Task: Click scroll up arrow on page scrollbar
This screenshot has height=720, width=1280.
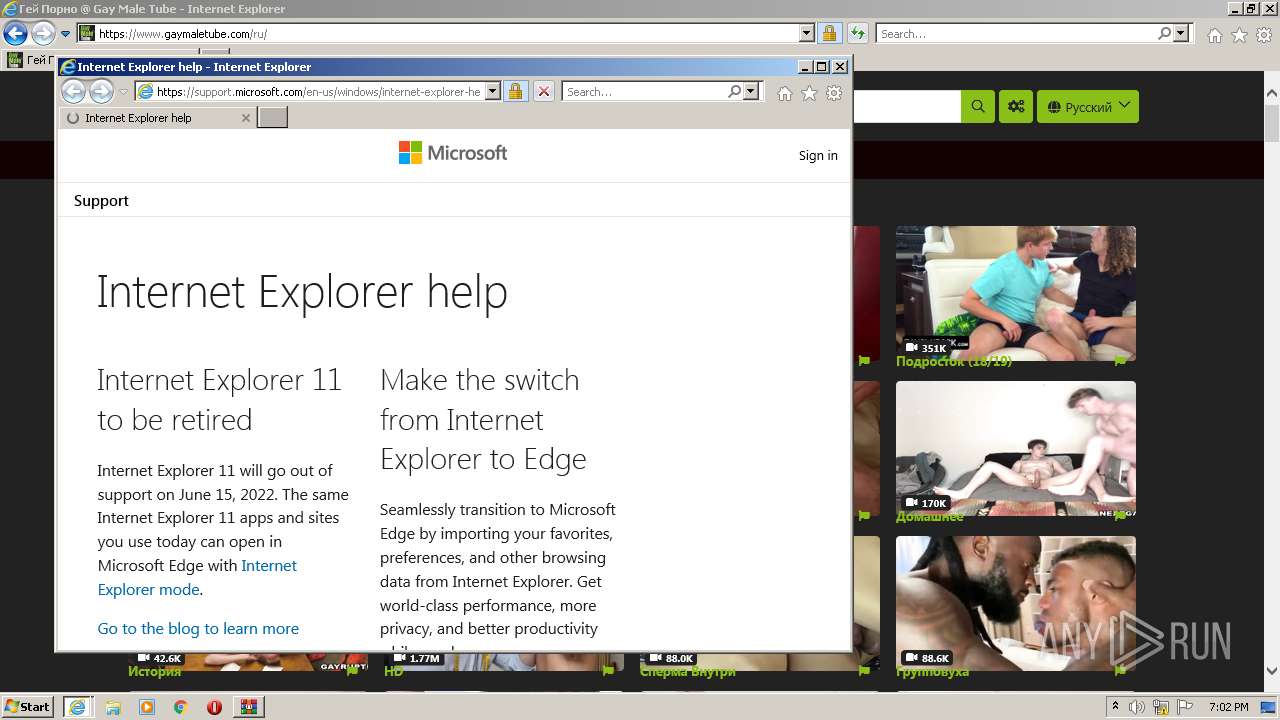Action: pyautogui.click(x=1271, y=93)
